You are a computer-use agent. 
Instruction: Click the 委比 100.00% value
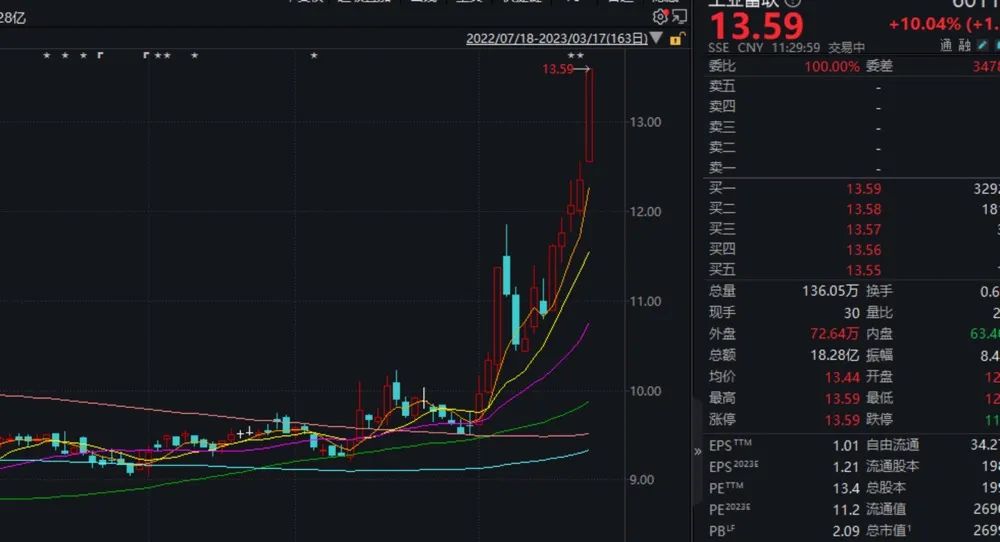coord(832,66)
